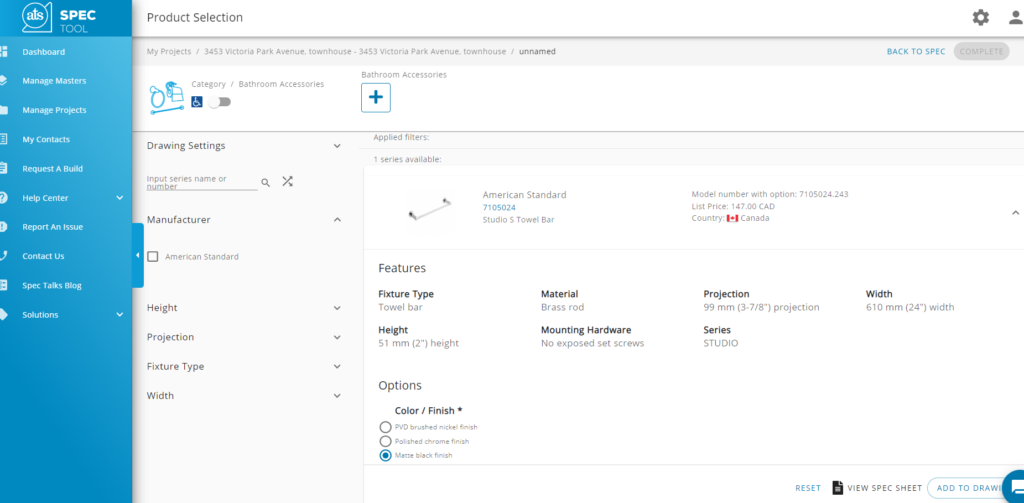Click the My Contacts sidebar icon
This screenshot has width=1024, height=503.
click(3, 139)
